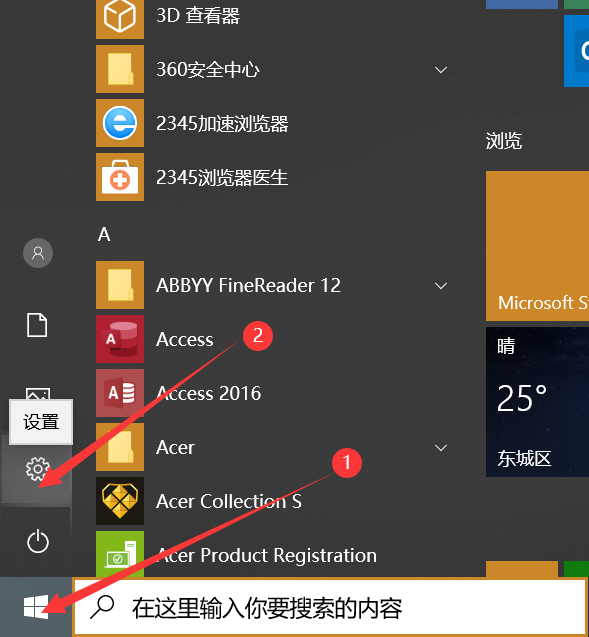The image size is (589, 637).
Task: Click the 360安全中心 folder icon
Action: click(120, 69)
